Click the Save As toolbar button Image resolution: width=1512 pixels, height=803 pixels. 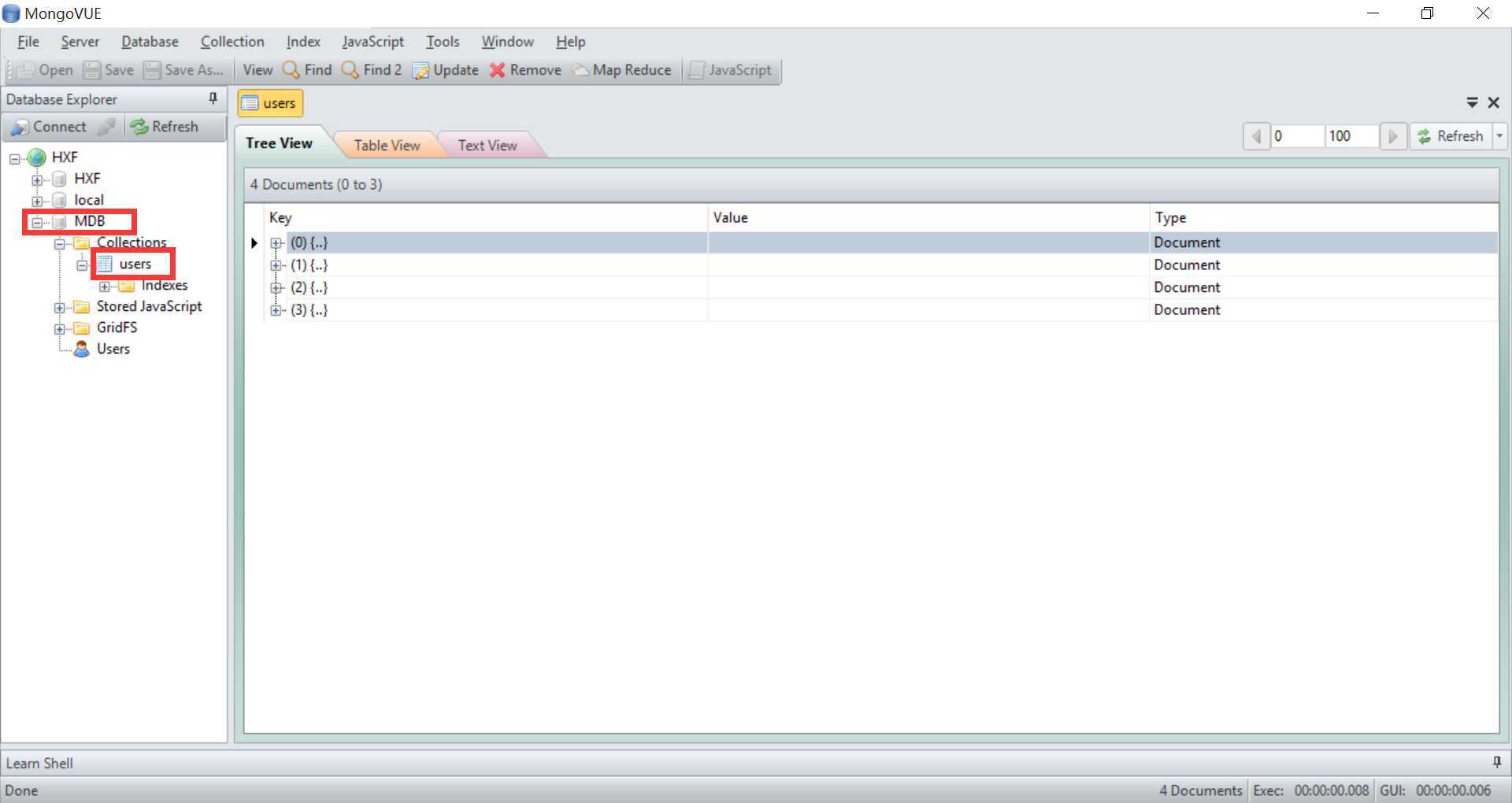click(184, 70)
